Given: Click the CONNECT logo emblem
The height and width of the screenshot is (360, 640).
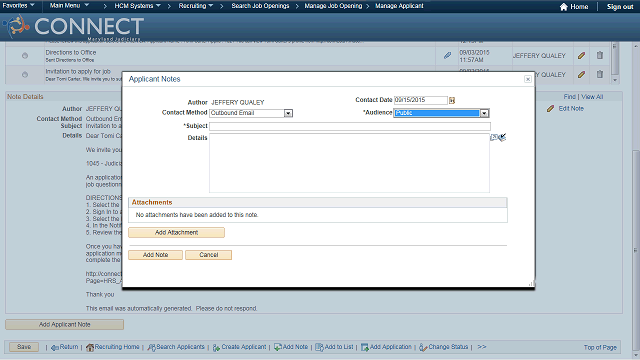Looking at the screenshot, I should tap(17, 26).
